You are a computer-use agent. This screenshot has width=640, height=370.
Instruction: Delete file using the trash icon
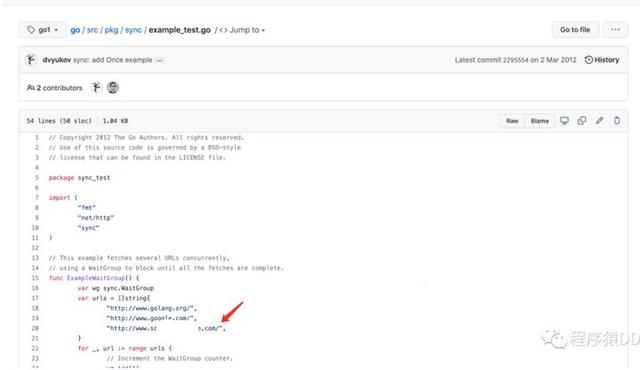click(x=617, y=121)
